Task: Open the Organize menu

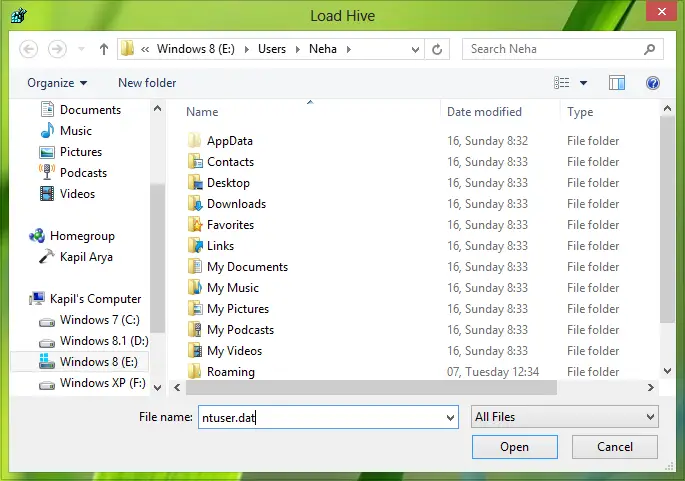Action: 57,83
